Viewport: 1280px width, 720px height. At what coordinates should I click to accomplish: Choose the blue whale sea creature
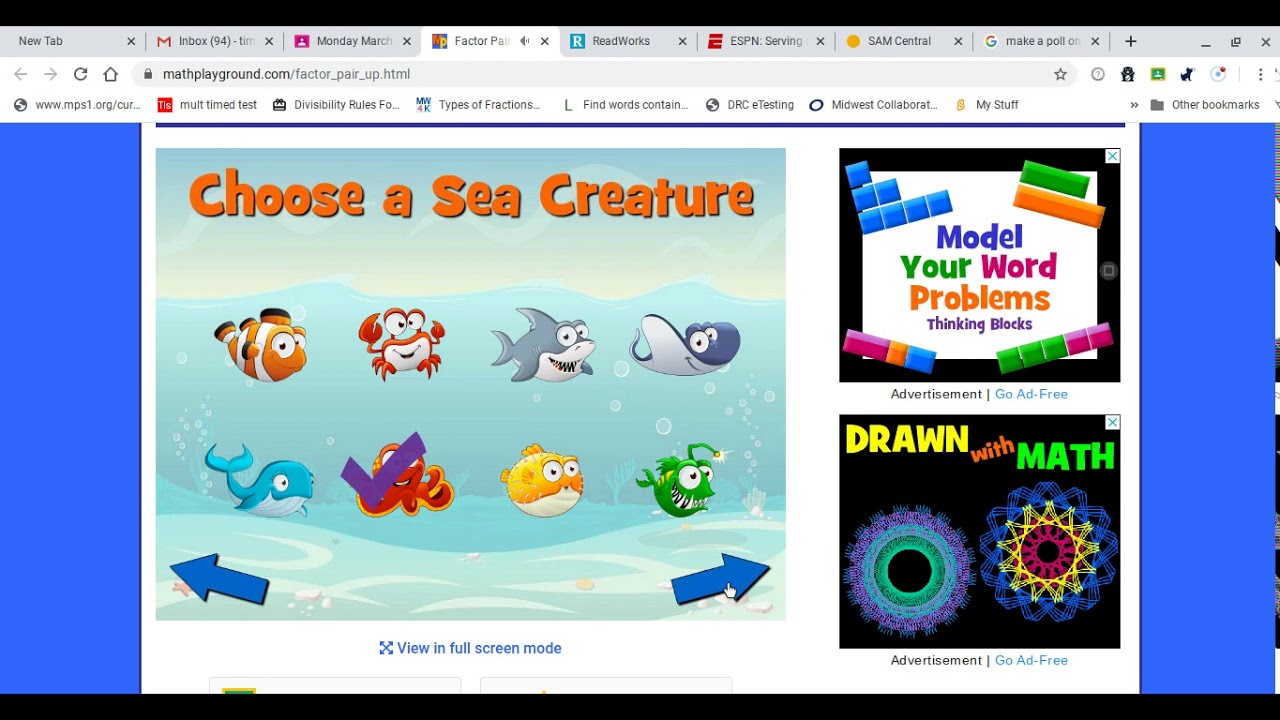click(x=259, y=480)
